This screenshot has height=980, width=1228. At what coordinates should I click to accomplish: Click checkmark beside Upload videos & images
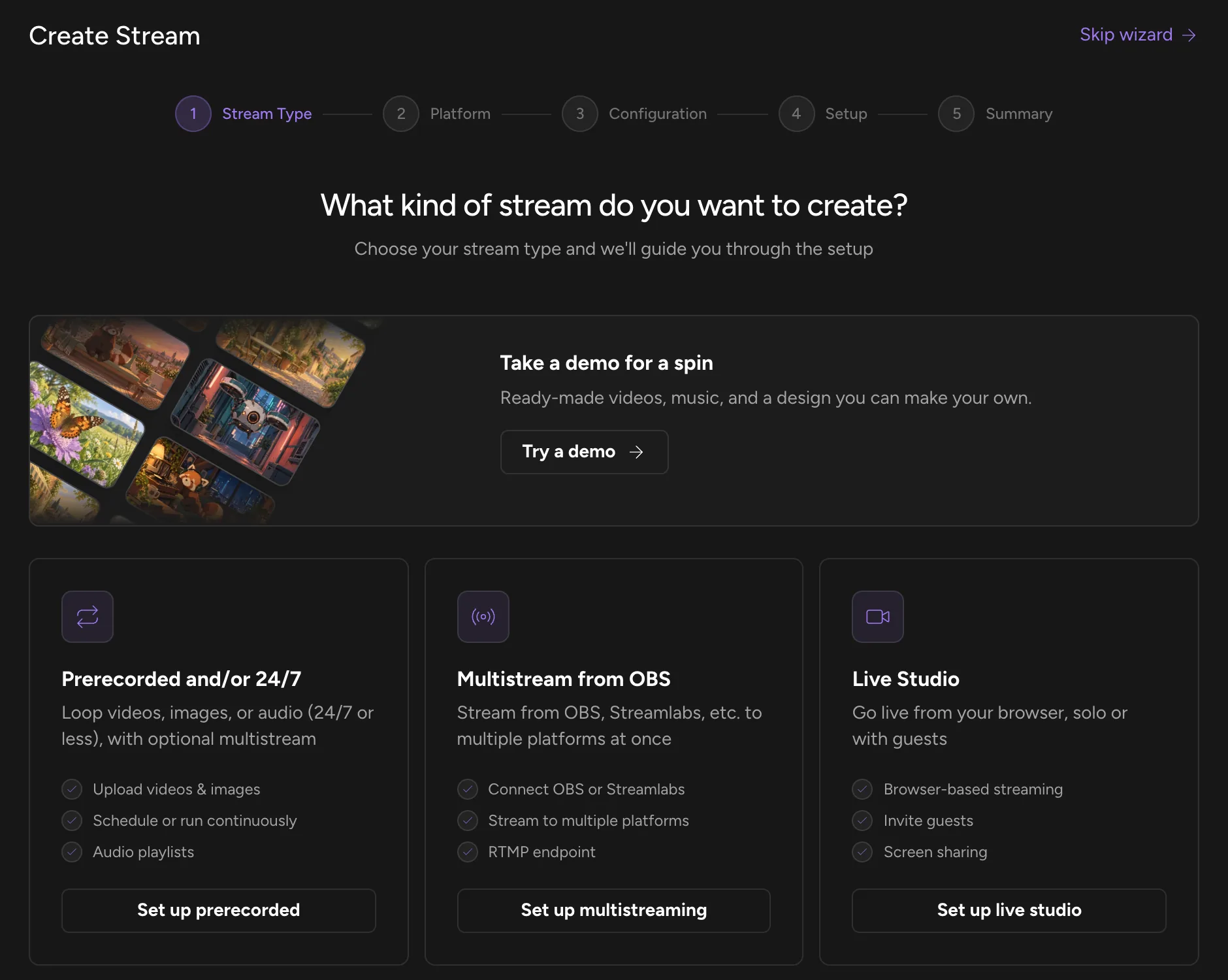pyautogui.click(x=72, y=789)
